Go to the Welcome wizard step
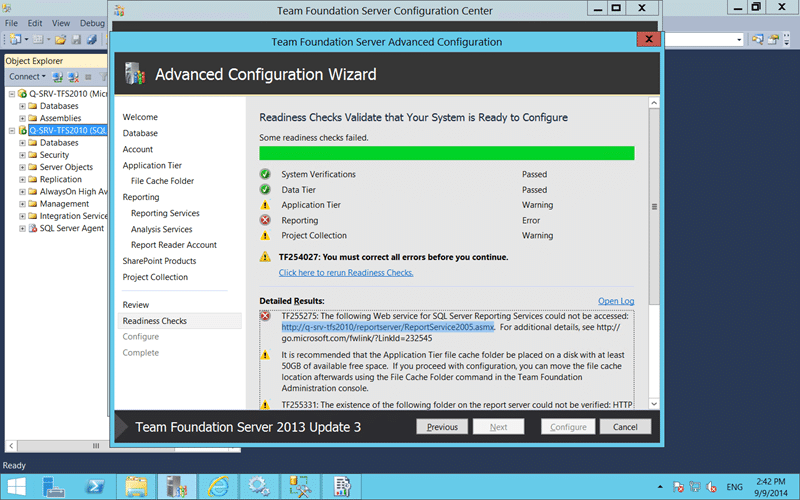 tap(140, 117)
